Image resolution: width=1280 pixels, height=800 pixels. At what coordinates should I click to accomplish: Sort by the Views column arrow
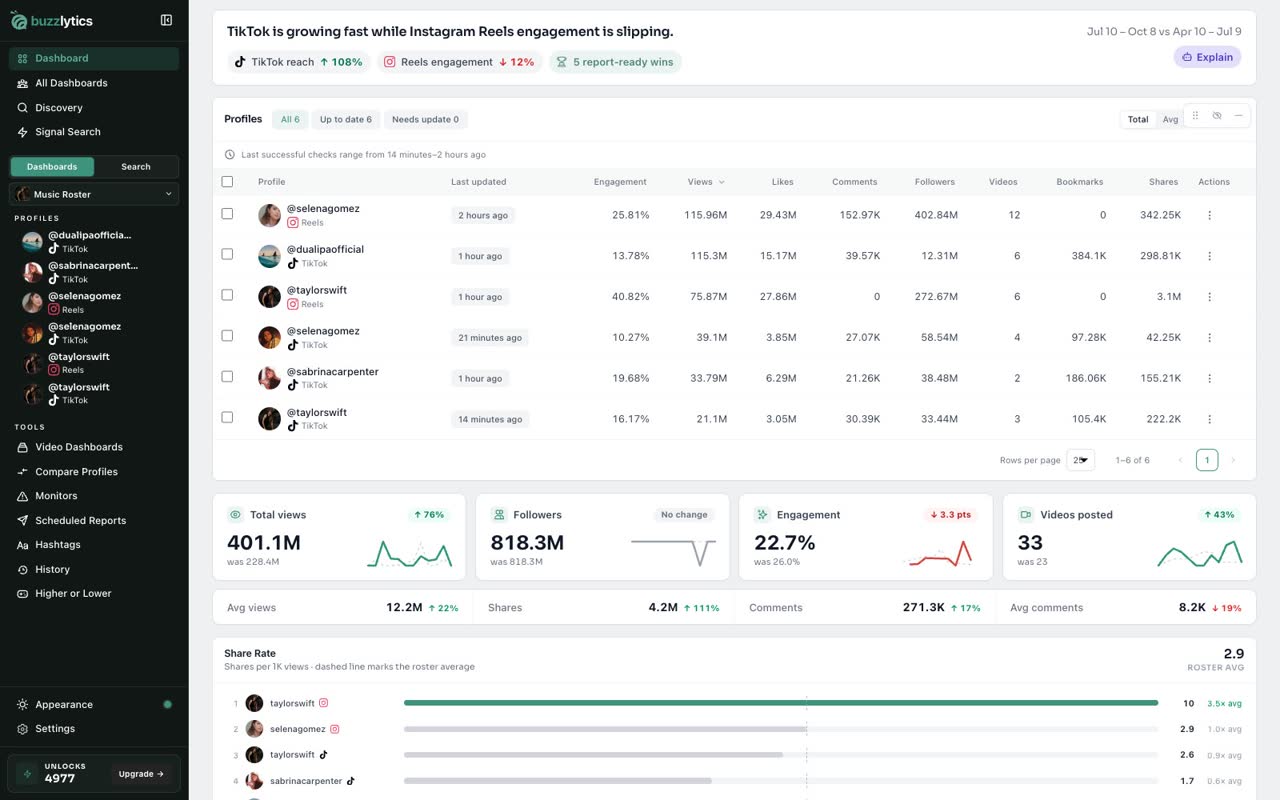point(722,182)
